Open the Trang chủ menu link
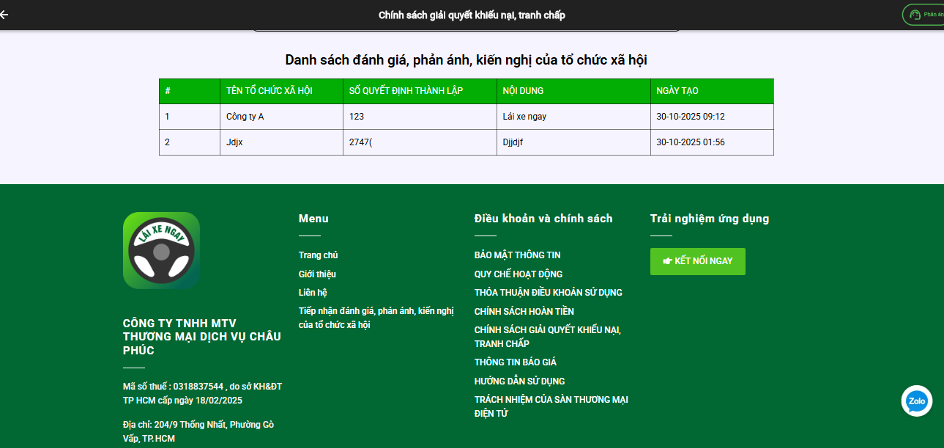944x448 pixels. click(x=318, y=255)
